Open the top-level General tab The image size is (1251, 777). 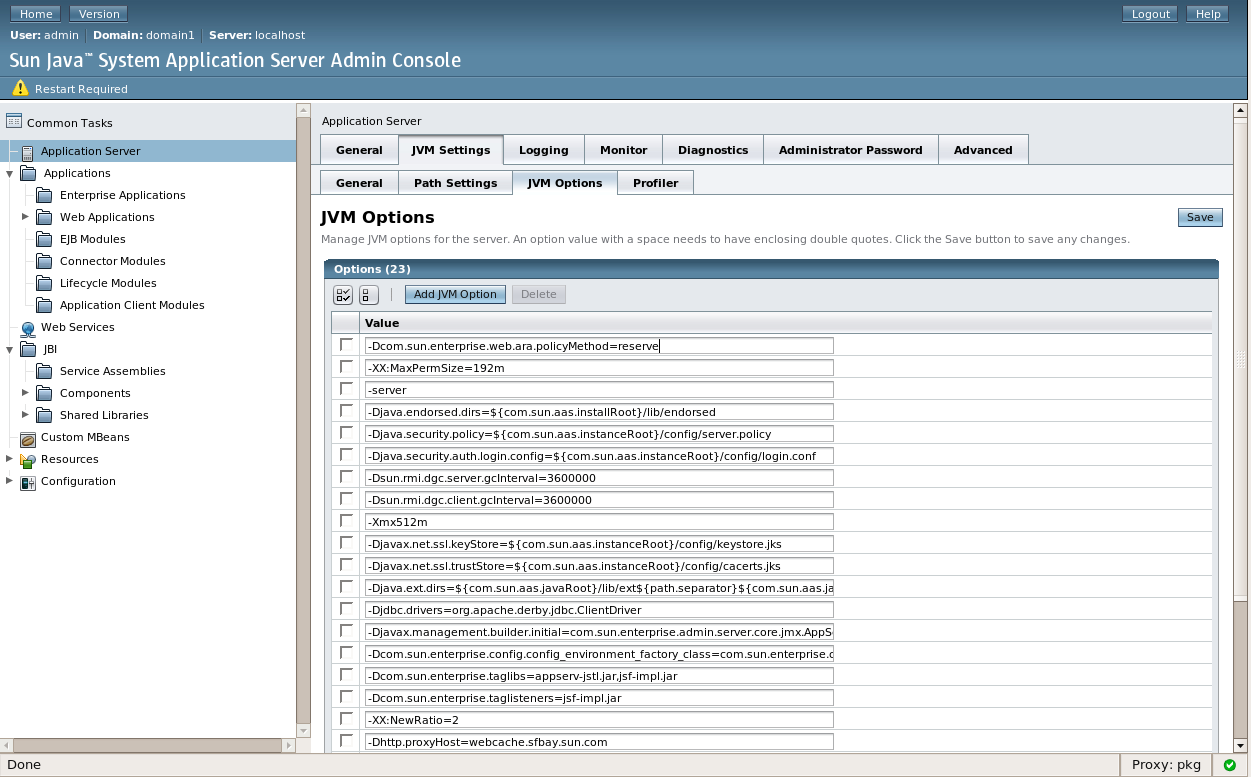point(359,150)
